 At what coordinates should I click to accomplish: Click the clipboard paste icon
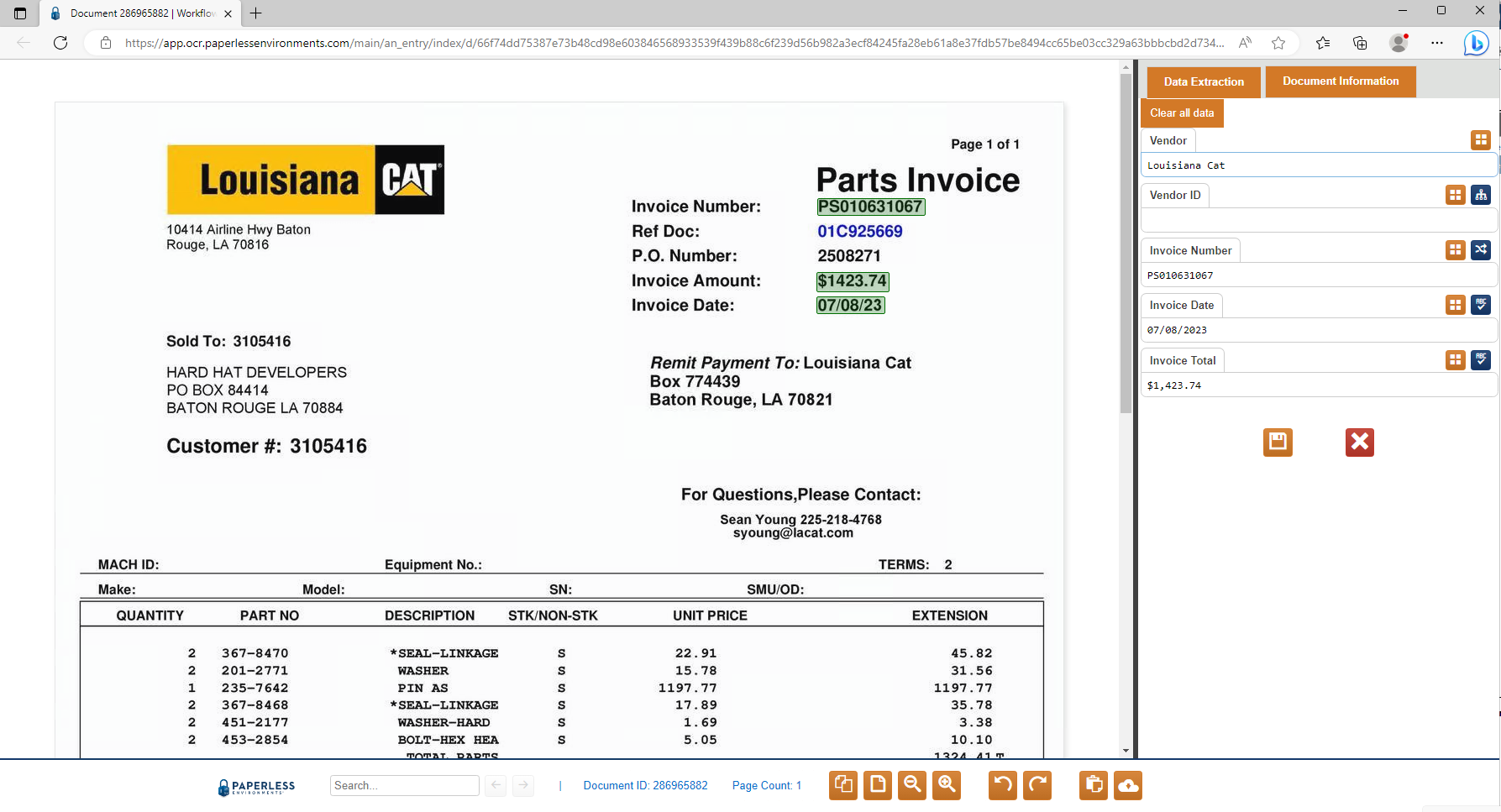coord(1094,785)
